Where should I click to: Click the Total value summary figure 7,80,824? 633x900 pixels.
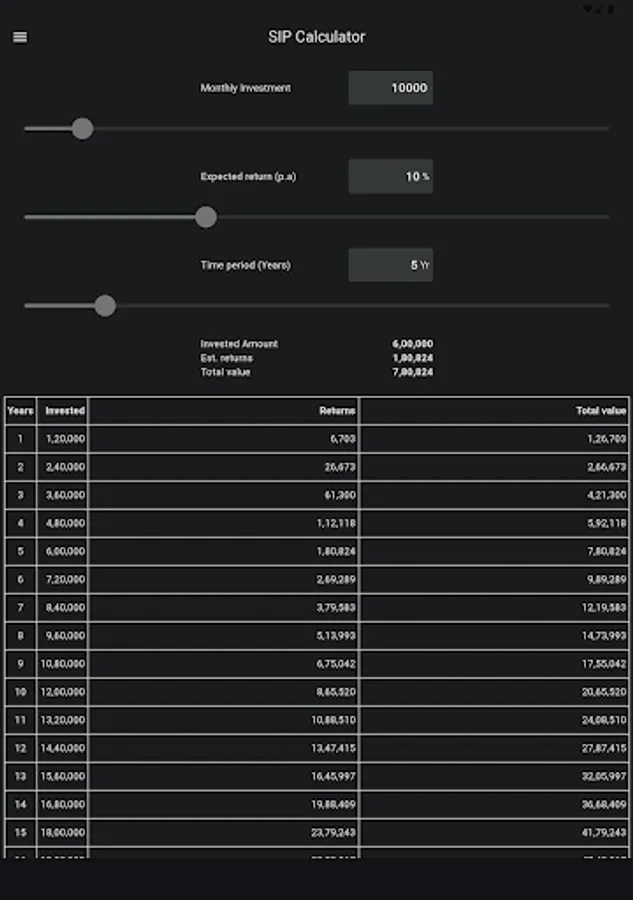pos(412,372)
